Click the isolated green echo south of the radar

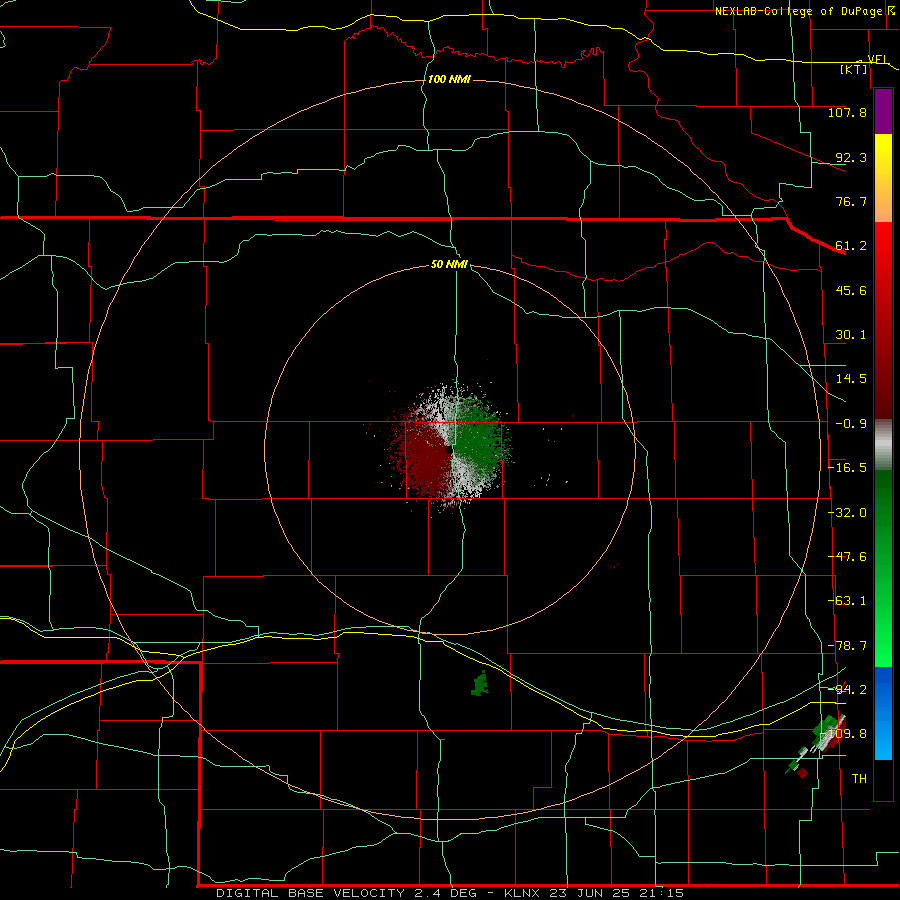[480, 684]
